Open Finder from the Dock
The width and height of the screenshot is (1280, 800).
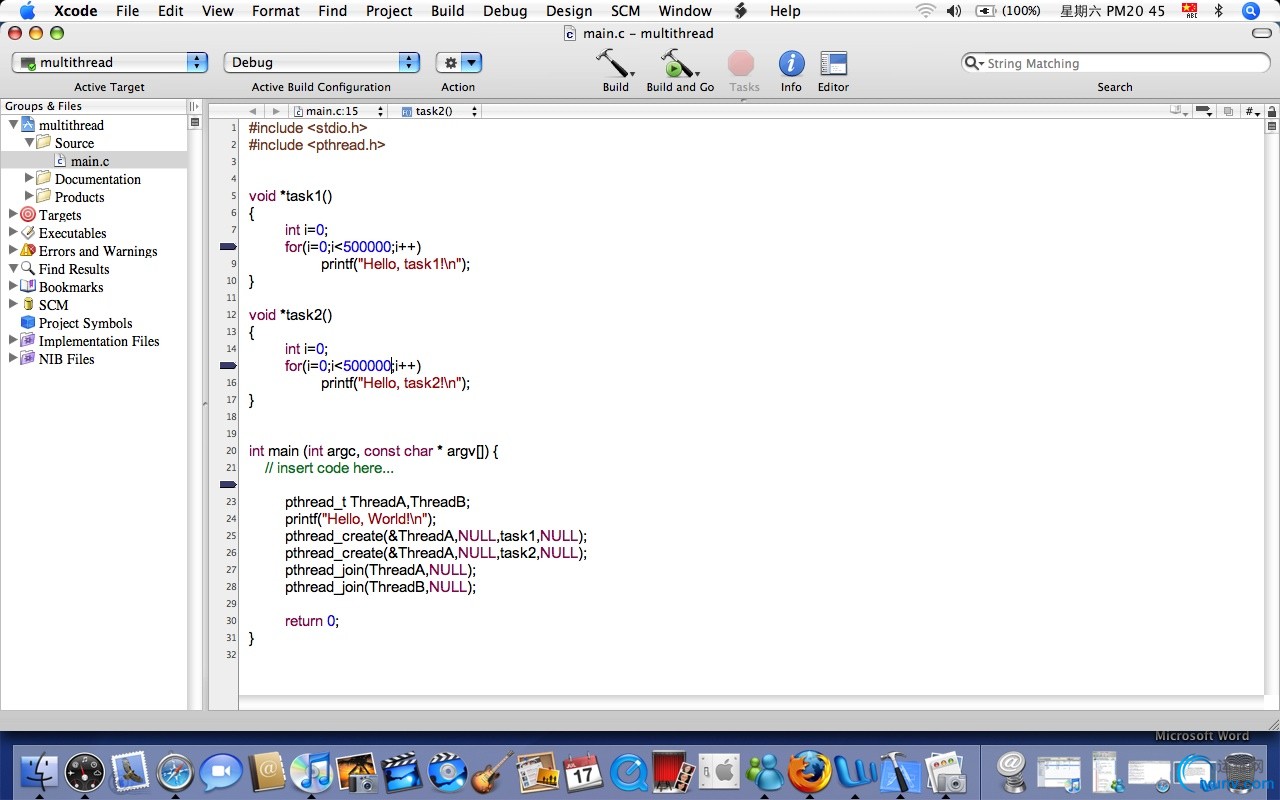(40, 772)
